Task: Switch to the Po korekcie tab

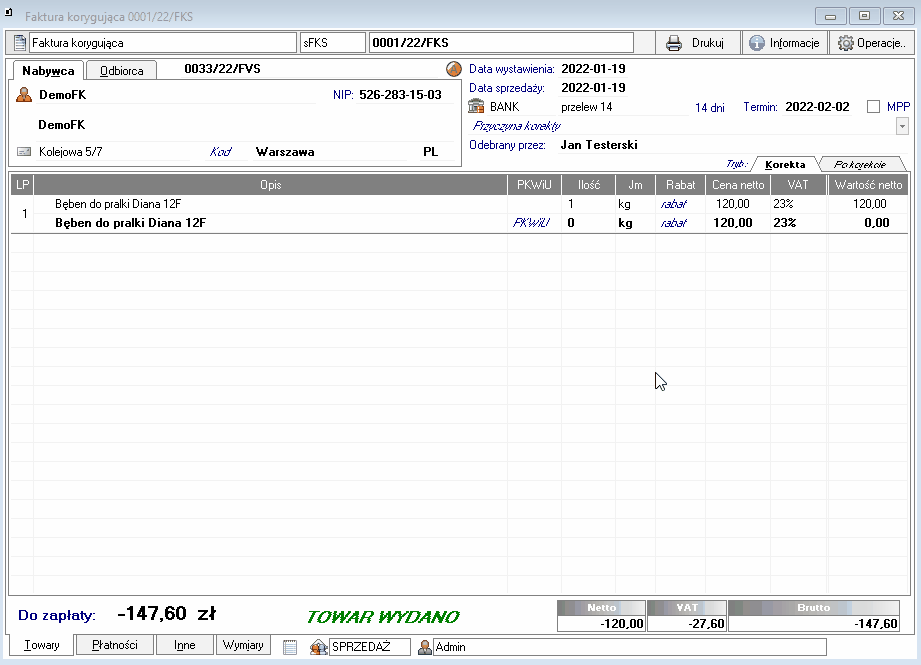Action: (x=862, y=164)
